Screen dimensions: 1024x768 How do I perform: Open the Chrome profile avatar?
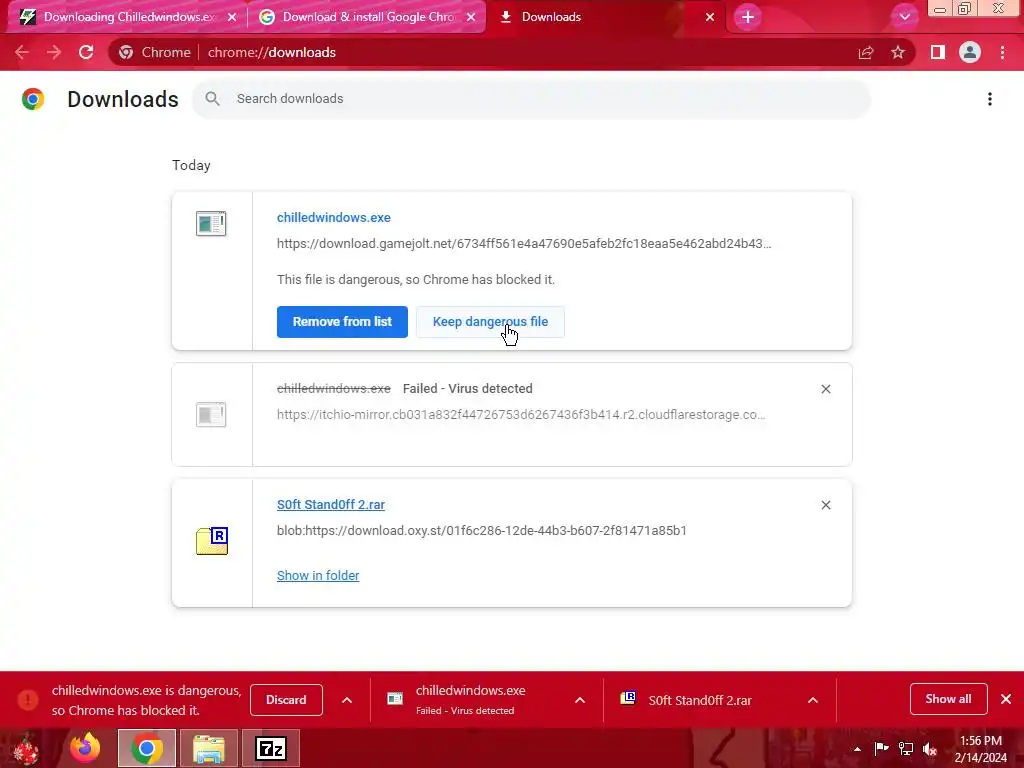click(x=970, y=52)
